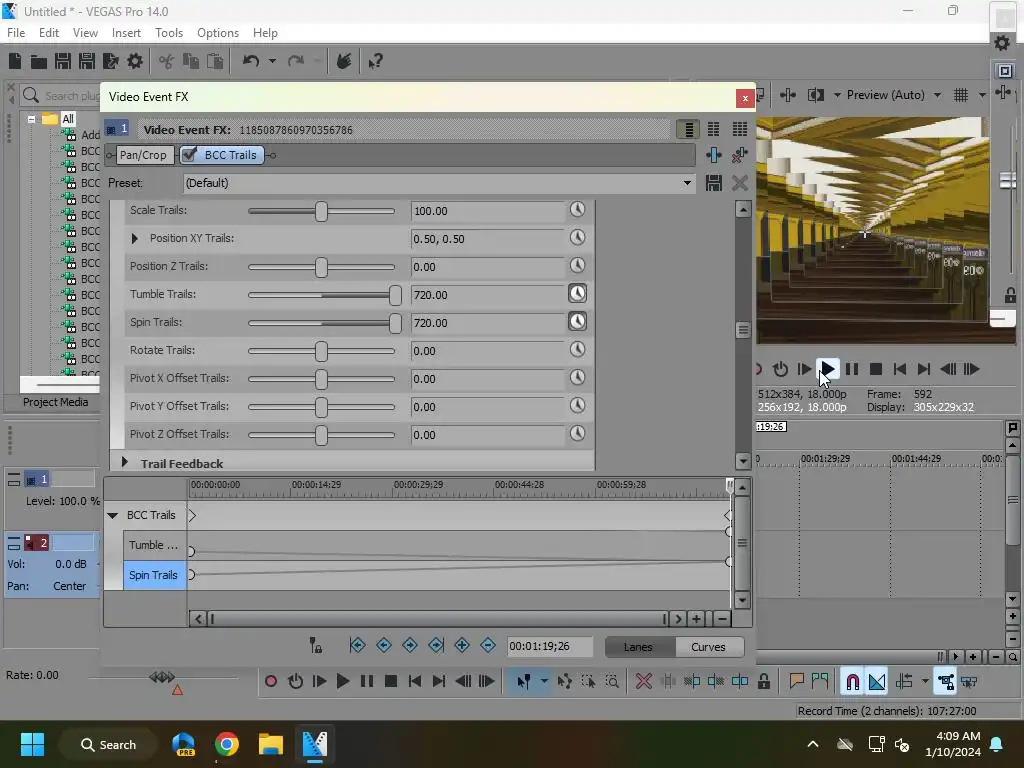The height and width of the screenshot is (768, 1024).
Task: Switch to the Pan/Crop button in the chain
Action: pos(143,155)
